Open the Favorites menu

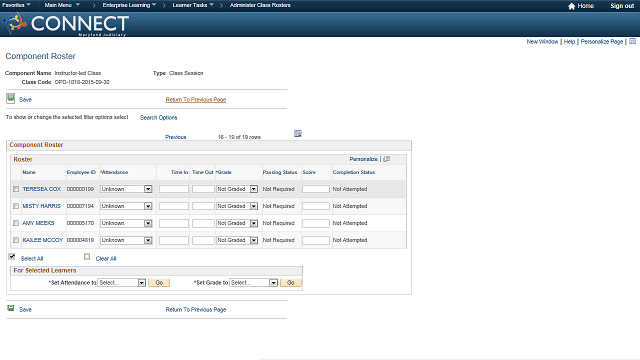[x=17, y=5]
